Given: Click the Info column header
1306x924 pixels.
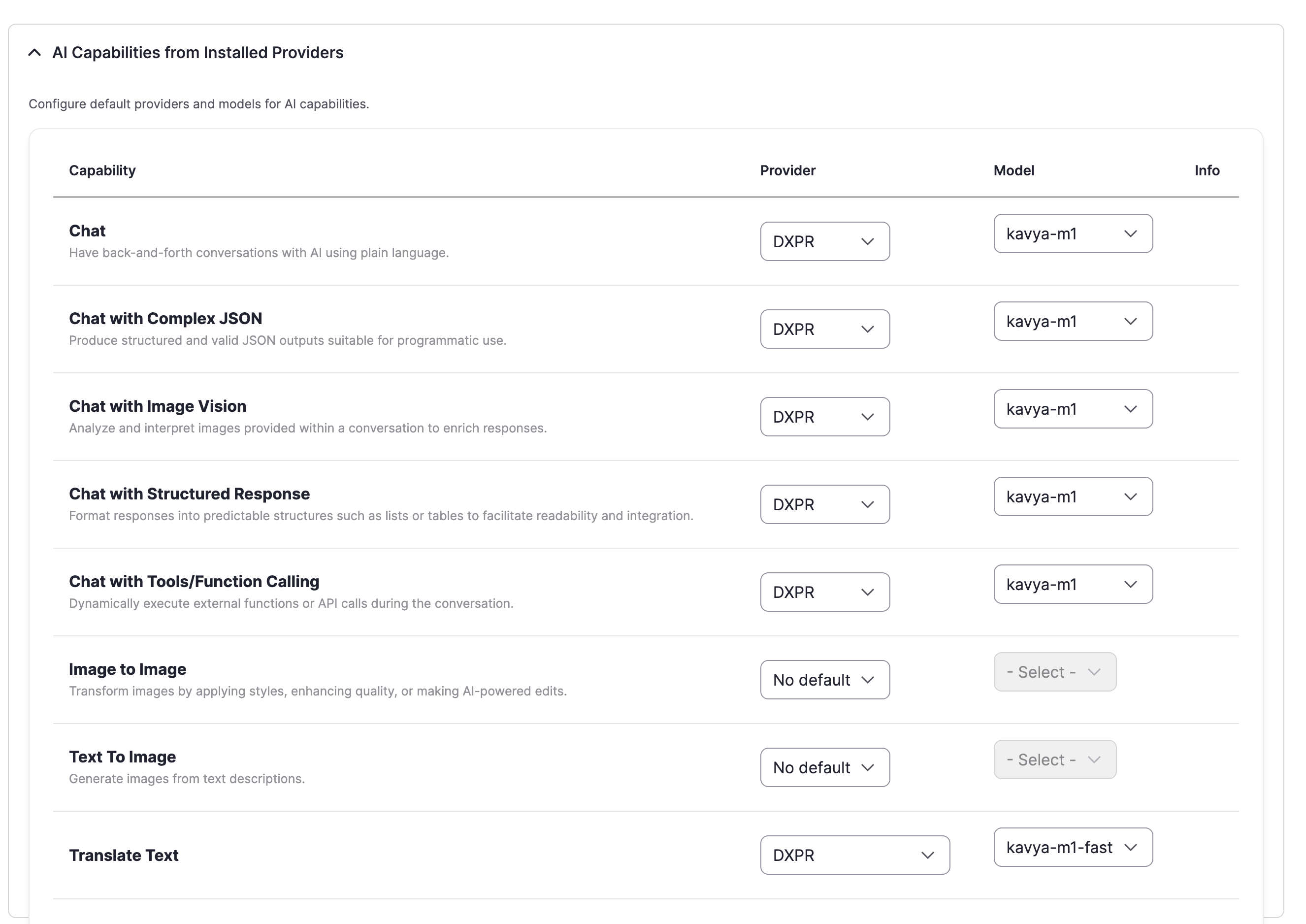Looking at the screenshot, I should pos(1207,171).
